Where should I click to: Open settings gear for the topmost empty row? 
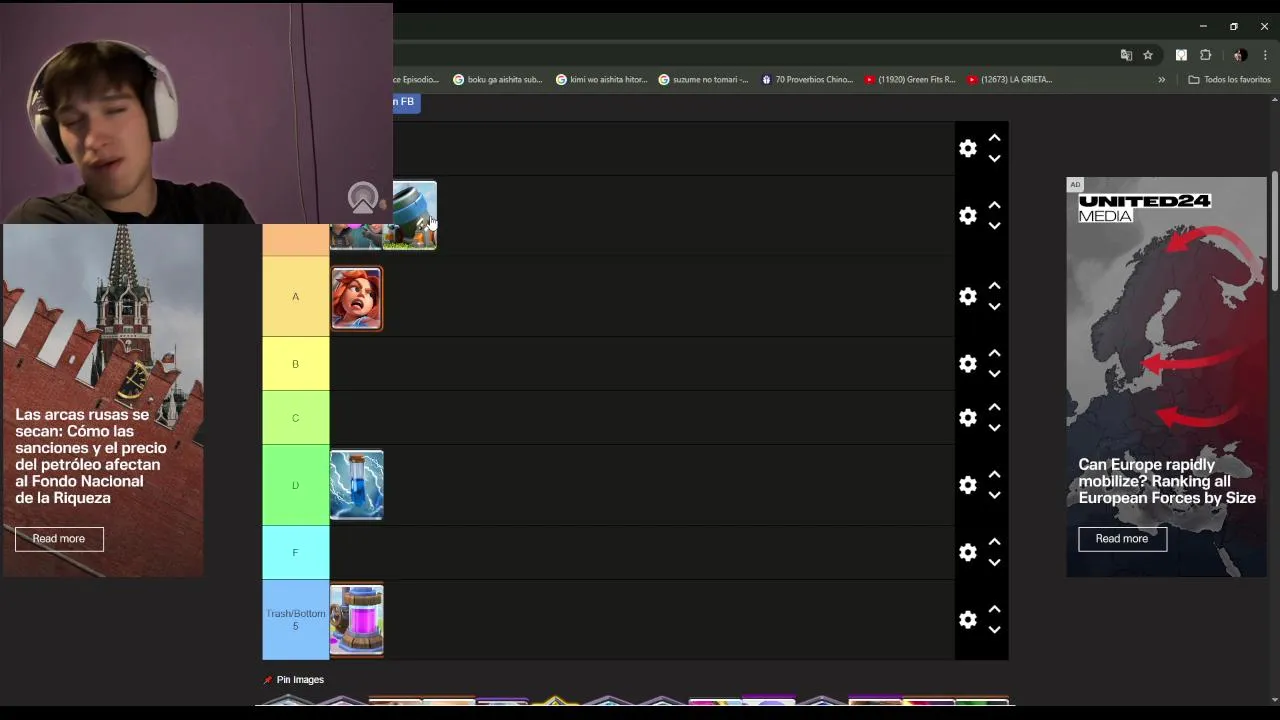967,149
